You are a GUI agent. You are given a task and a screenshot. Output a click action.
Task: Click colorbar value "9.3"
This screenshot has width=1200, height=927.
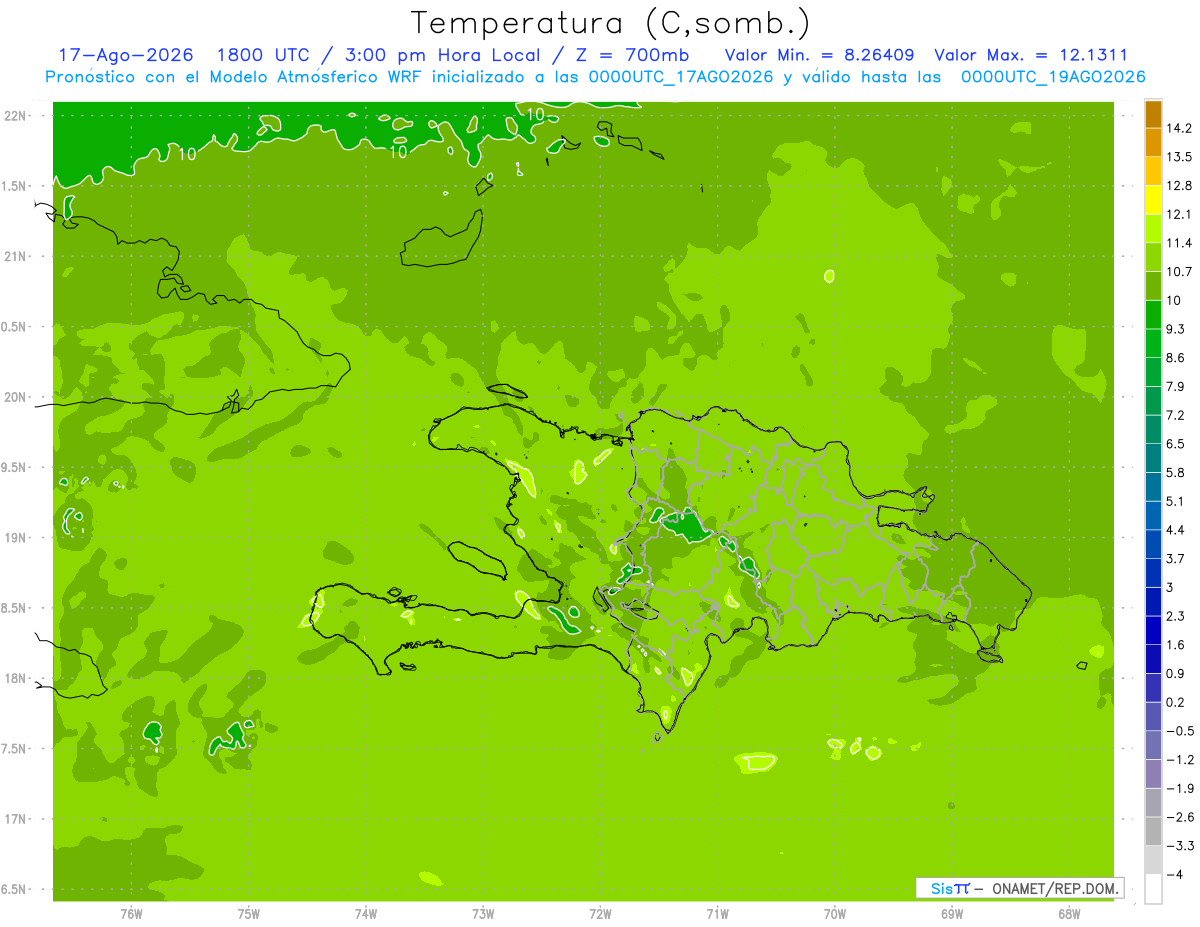point(1176,329)
